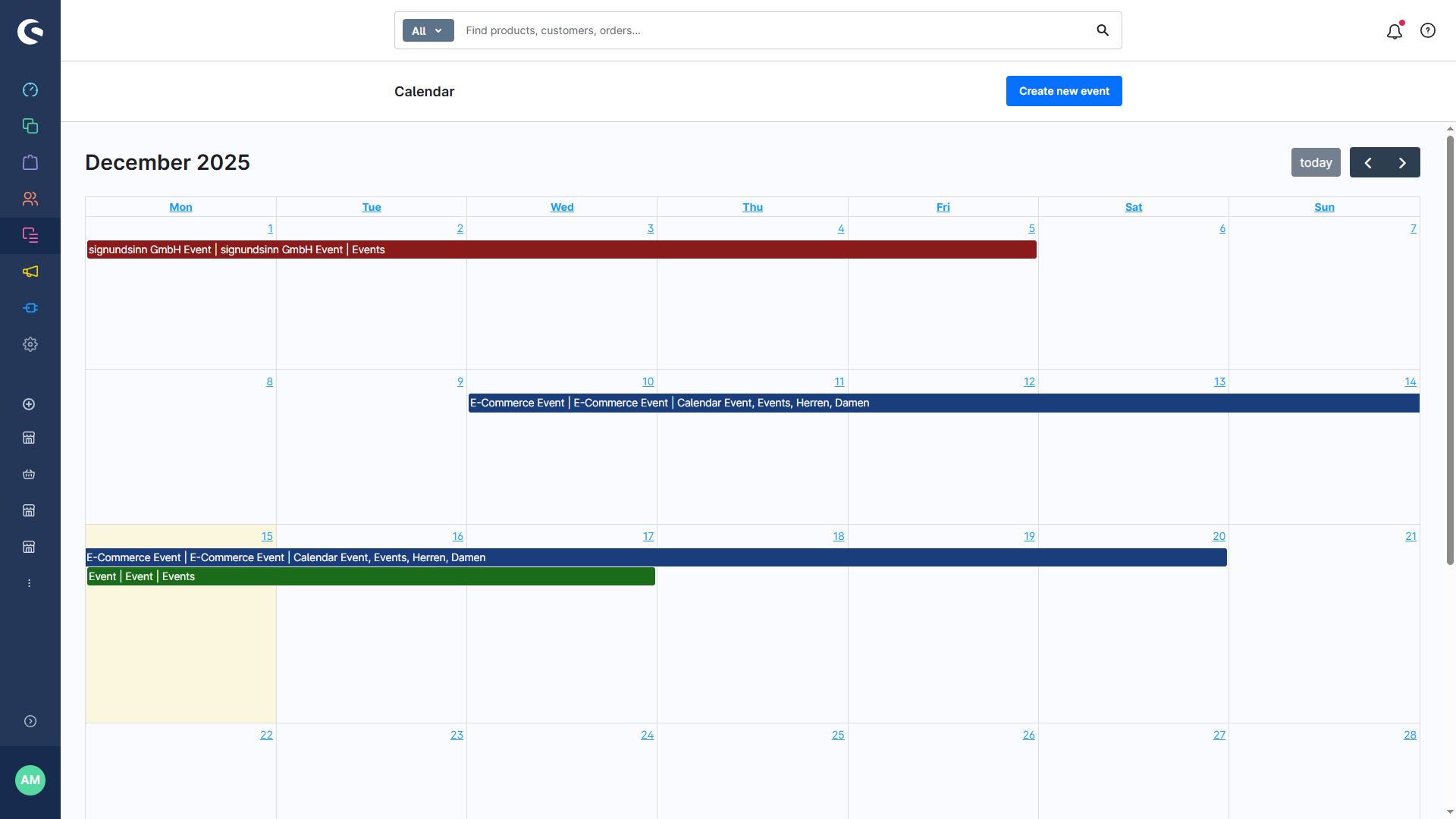Open the Dashboard via the speedometer icon
The height and width of the screenshot is (819, 1456).
tap(30, 89)
